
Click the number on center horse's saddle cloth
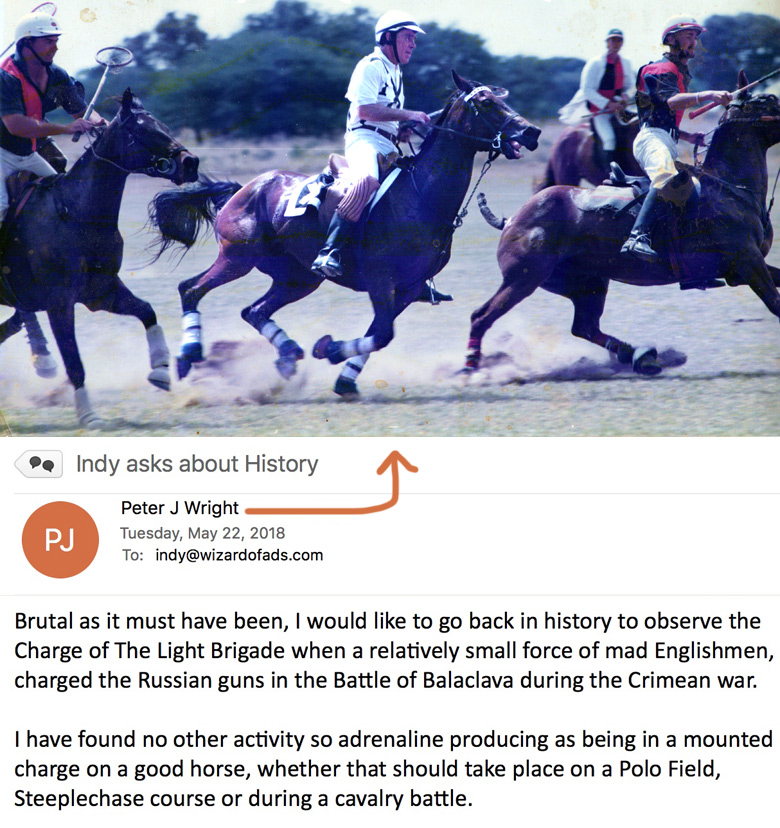pyautogui.click(x=302, y=198)
